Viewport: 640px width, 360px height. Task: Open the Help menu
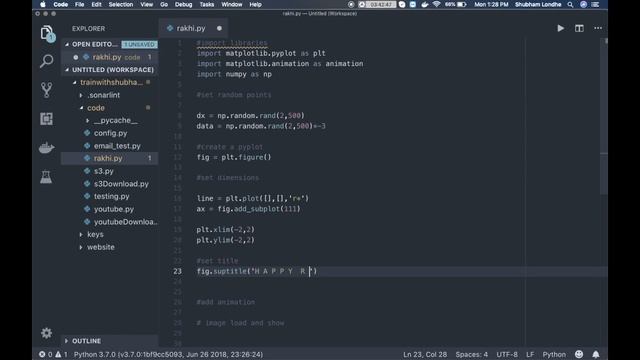(256, 4)
